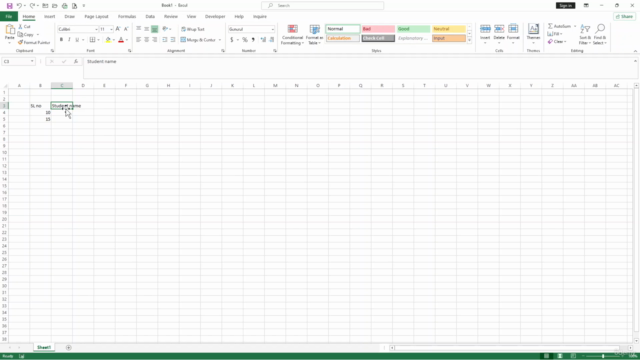
Task: Apply the yellow fill color
Action: [108, 40]
